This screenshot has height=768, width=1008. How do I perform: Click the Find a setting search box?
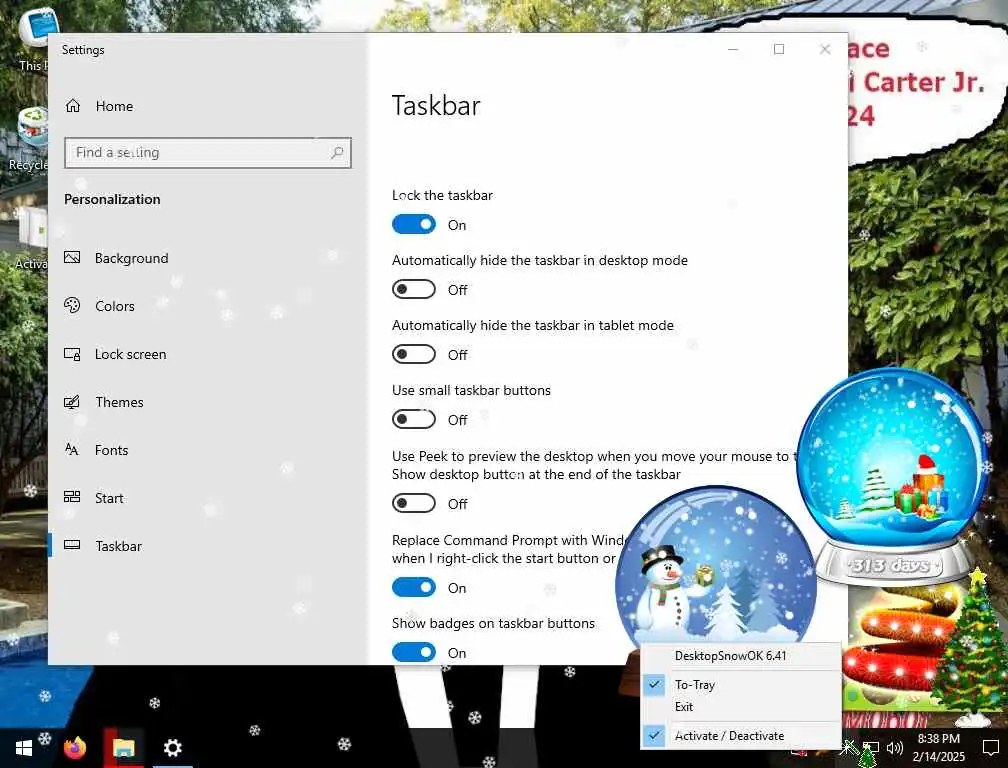[208, 153]
